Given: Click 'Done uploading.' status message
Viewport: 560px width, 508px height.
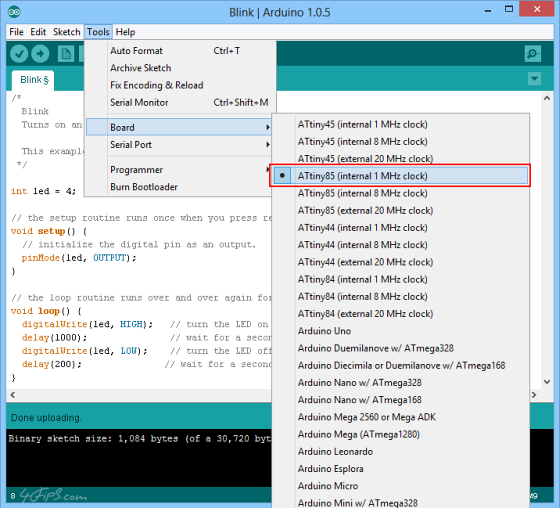Looking at the screenshot, I should (x=46, y=418).
